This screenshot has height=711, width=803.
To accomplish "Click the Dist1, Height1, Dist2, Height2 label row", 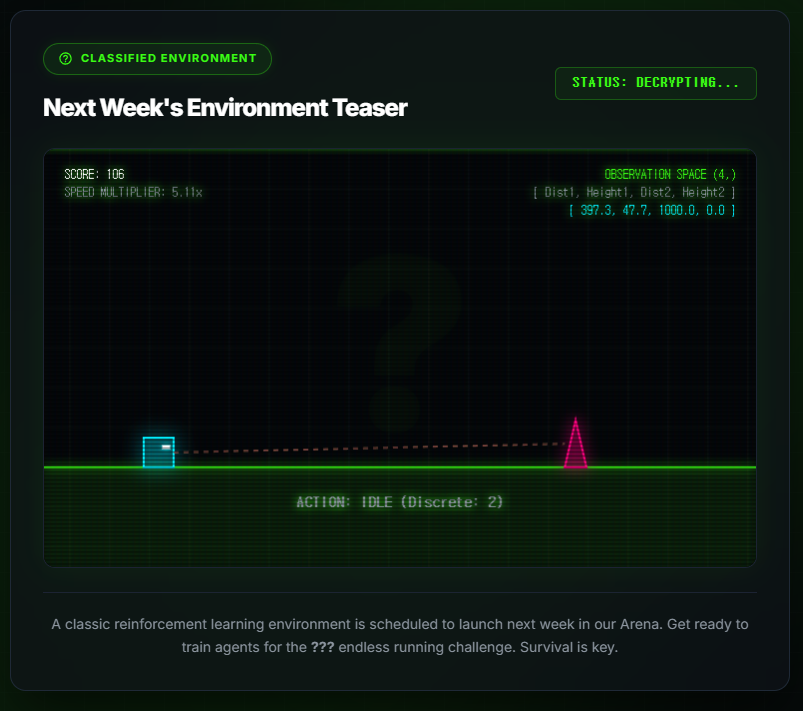I will click(x=635, y=192).
